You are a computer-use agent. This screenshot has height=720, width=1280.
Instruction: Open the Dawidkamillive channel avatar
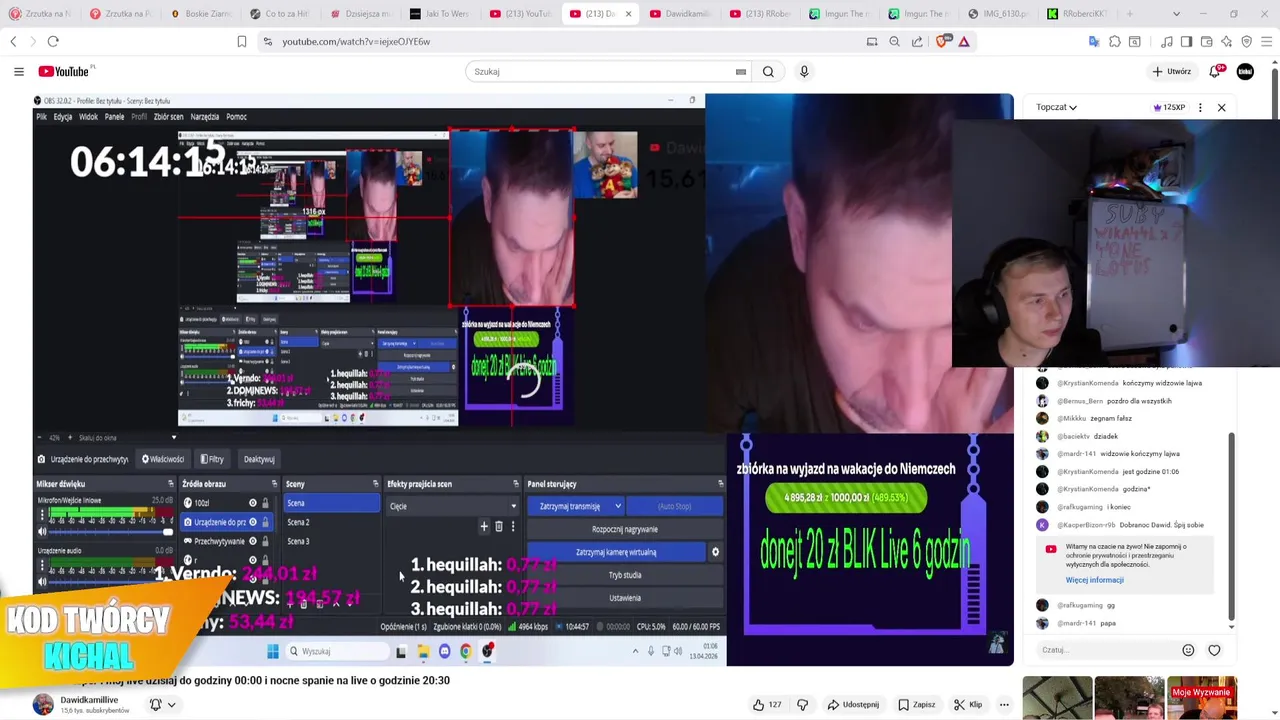(x=43, y=704)
